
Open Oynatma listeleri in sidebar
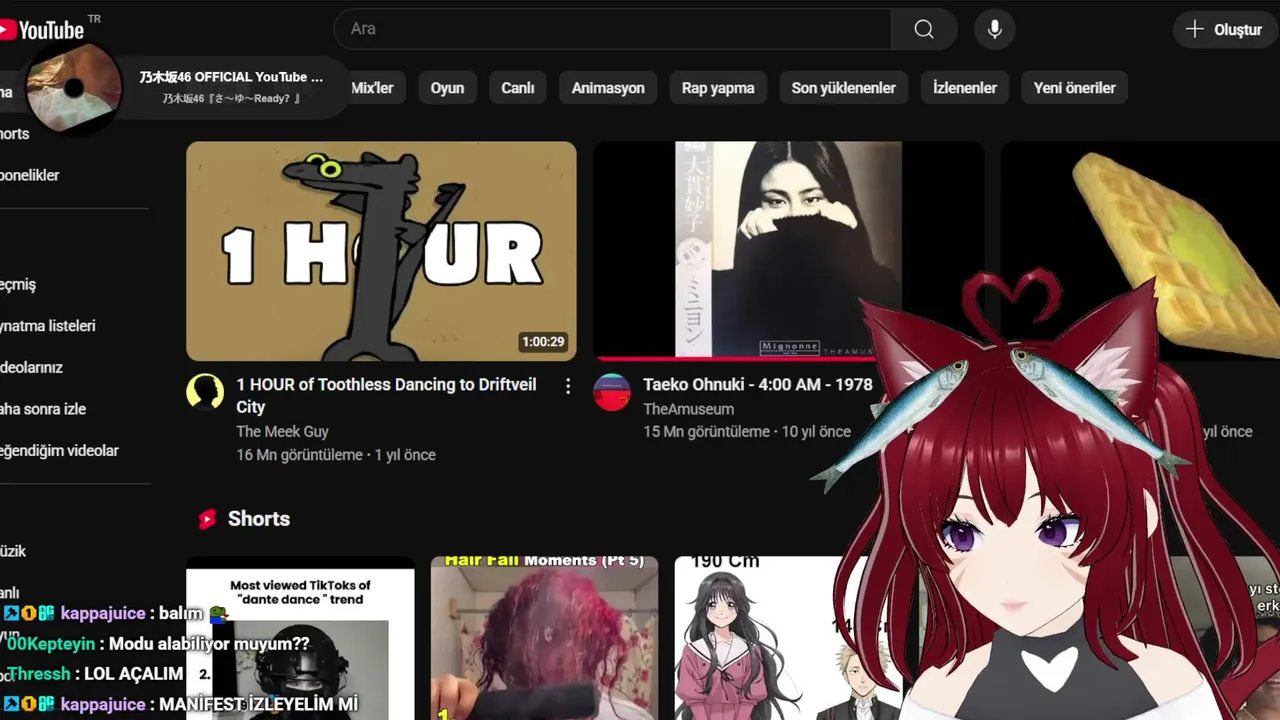(x=48, y=326)
